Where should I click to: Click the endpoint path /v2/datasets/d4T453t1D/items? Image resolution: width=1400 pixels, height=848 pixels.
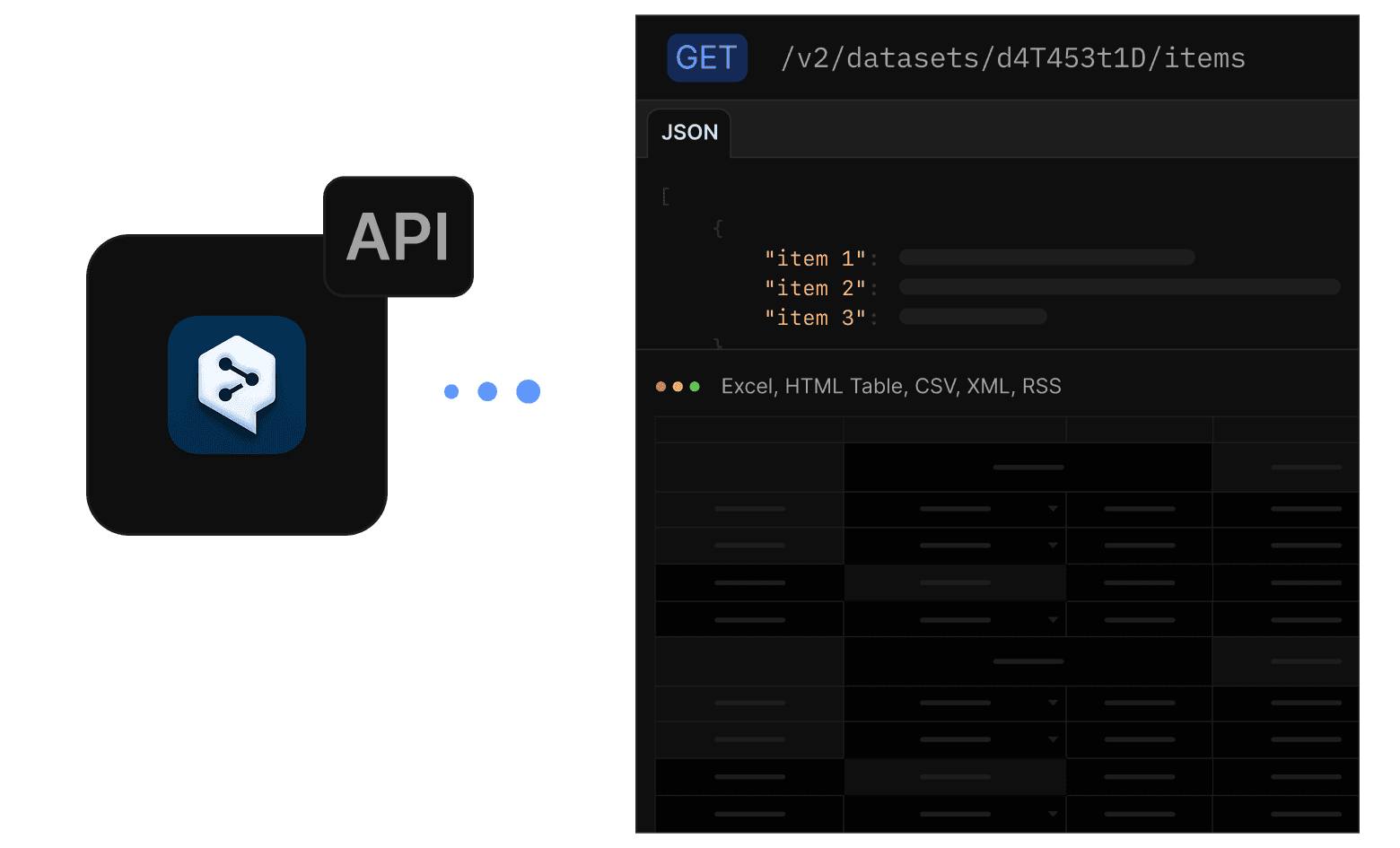click(1013, 58)
